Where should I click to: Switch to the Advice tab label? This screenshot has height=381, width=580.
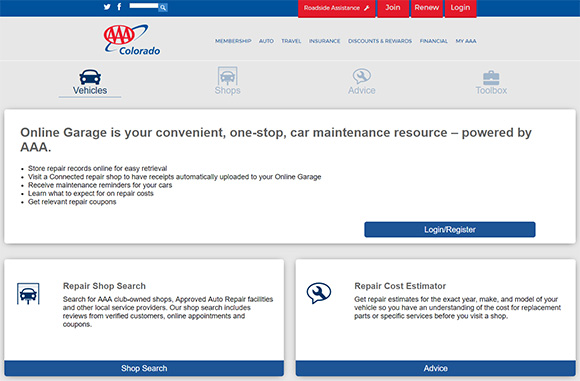point(361,90)
